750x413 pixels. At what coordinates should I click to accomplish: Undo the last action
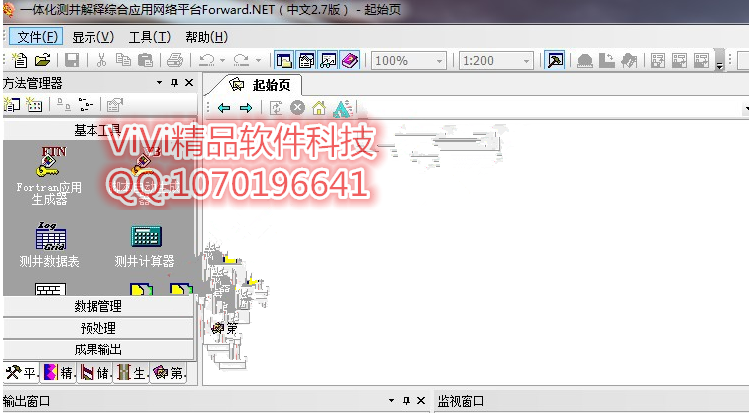[207, 60]
